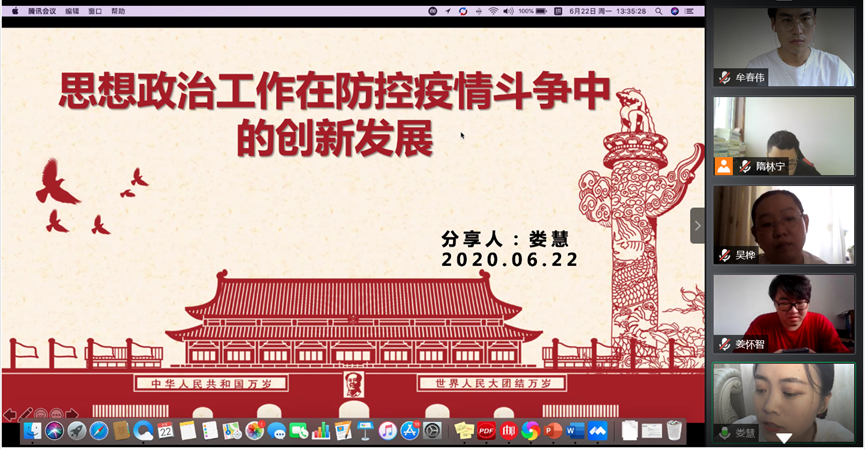Screen dimensions: 865x449
Task: Launch Safari from the dock
Action: (x=99, y=431)
